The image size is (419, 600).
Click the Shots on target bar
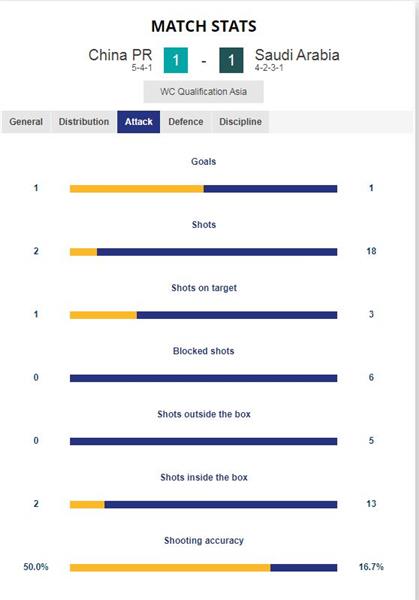pyautogui.click(x=204, y=315)
